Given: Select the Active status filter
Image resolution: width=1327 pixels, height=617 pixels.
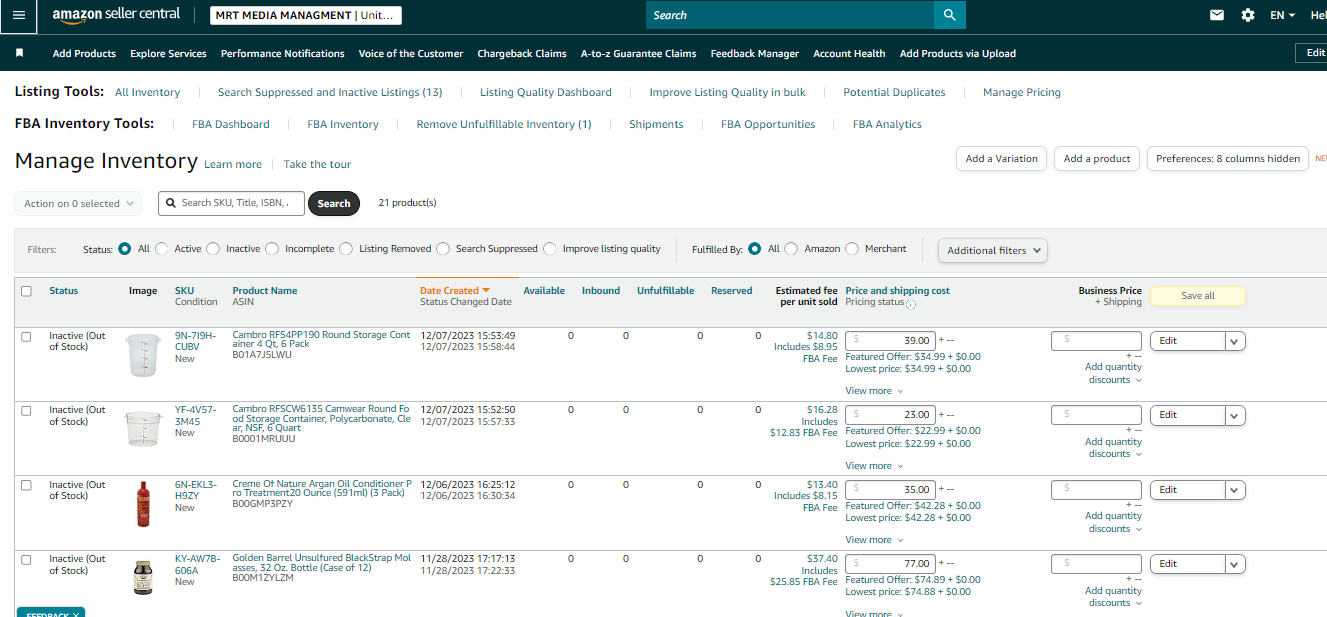Looking at the screenshot, I should click(162, 249).
